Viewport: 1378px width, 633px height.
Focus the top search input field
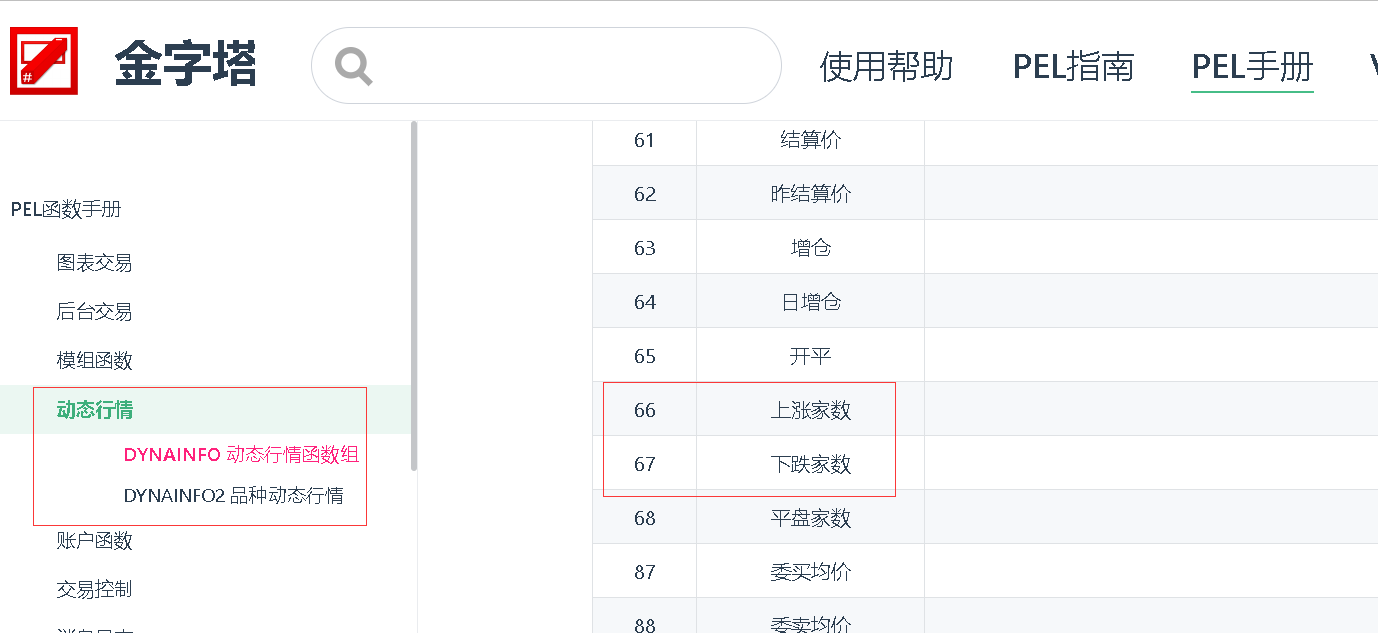point(570,66)
